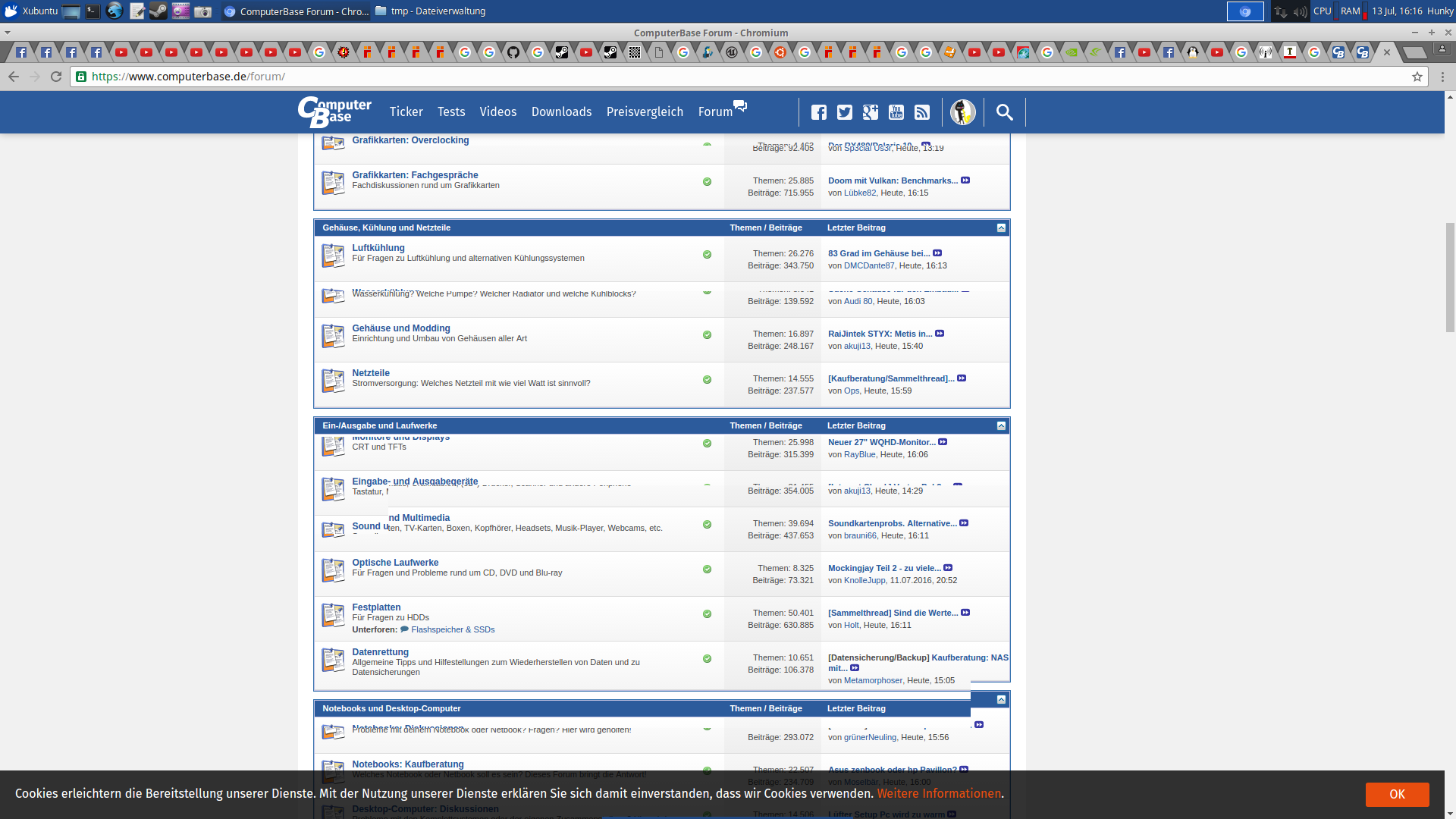Click the search magnifier icon in header
Viewport: 1456px width, 819px height.
click(x=1005, y=112)
